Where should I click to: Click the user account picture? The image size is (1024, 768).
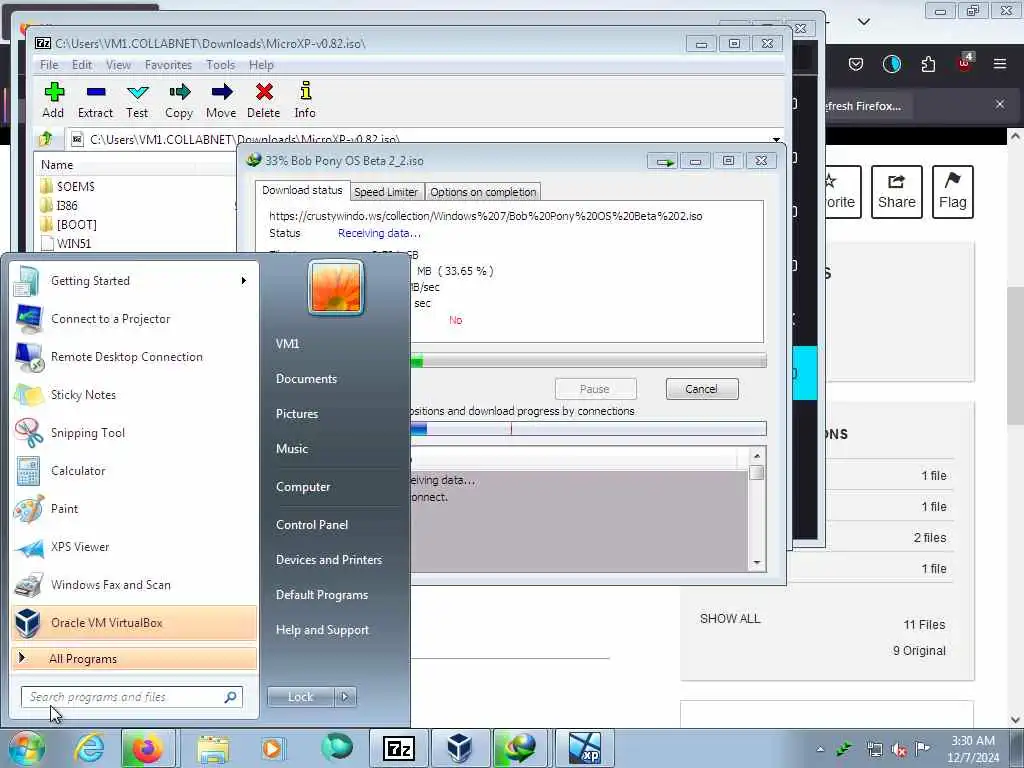336,287
